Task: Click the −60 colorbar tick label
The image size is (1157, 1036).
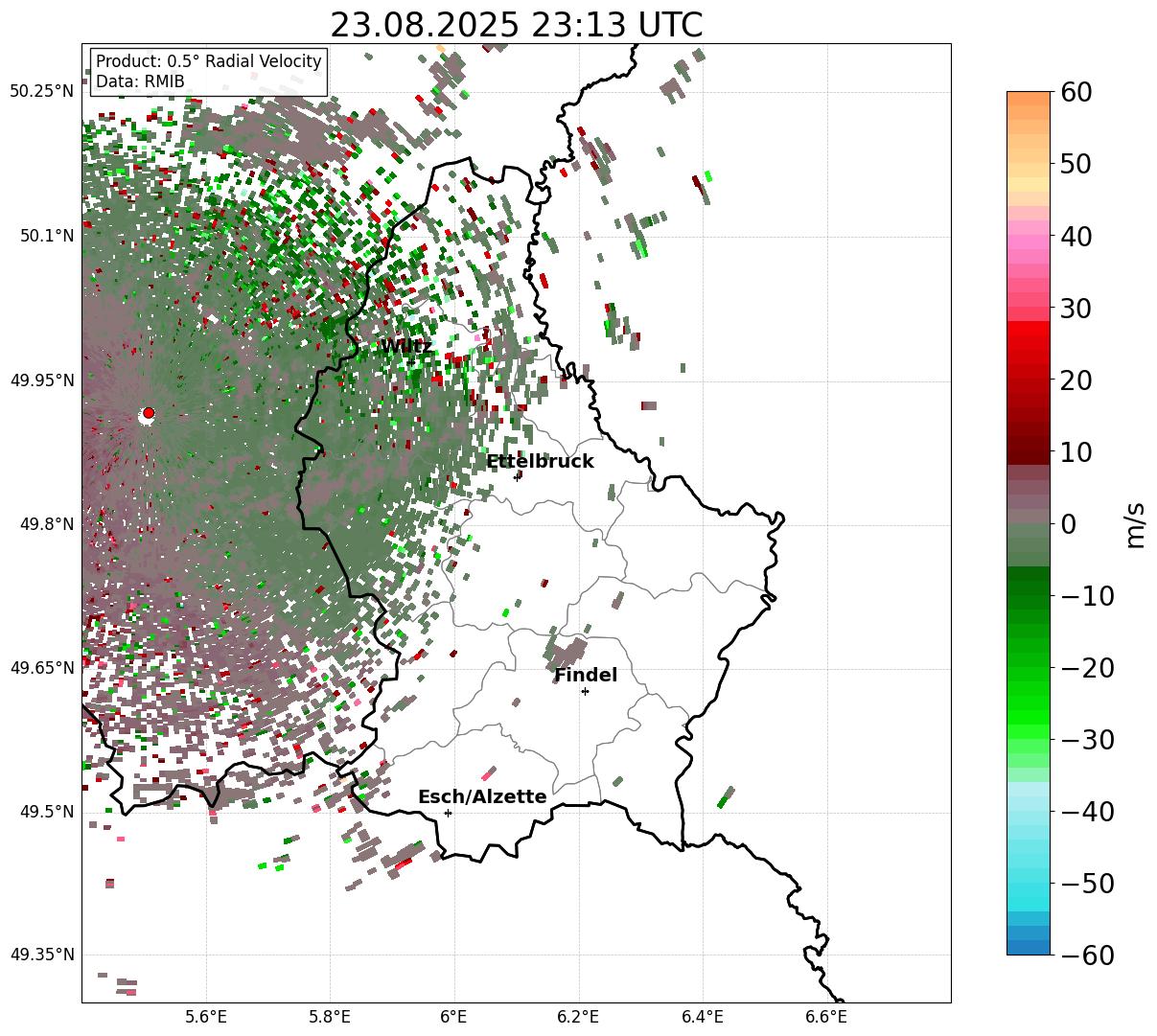Action: (1087, 955)
